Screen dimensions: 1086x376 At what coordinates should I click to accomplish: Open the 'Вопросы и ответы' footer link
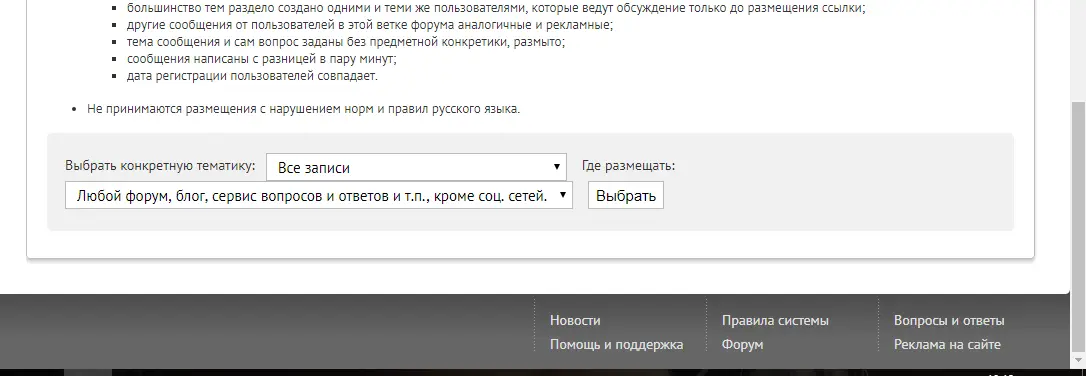click(949, 321)
